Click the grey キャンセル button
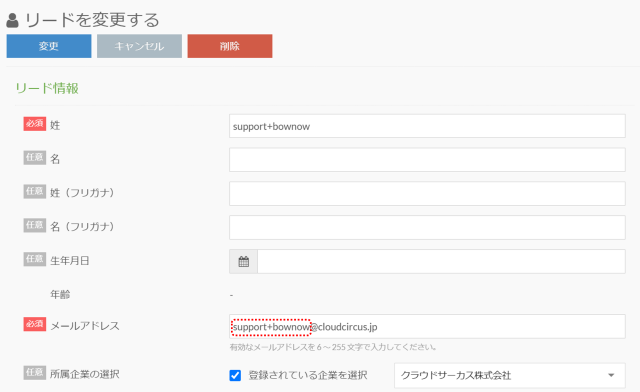The height and width of the screenshot is (392, 640). point(139,46)
